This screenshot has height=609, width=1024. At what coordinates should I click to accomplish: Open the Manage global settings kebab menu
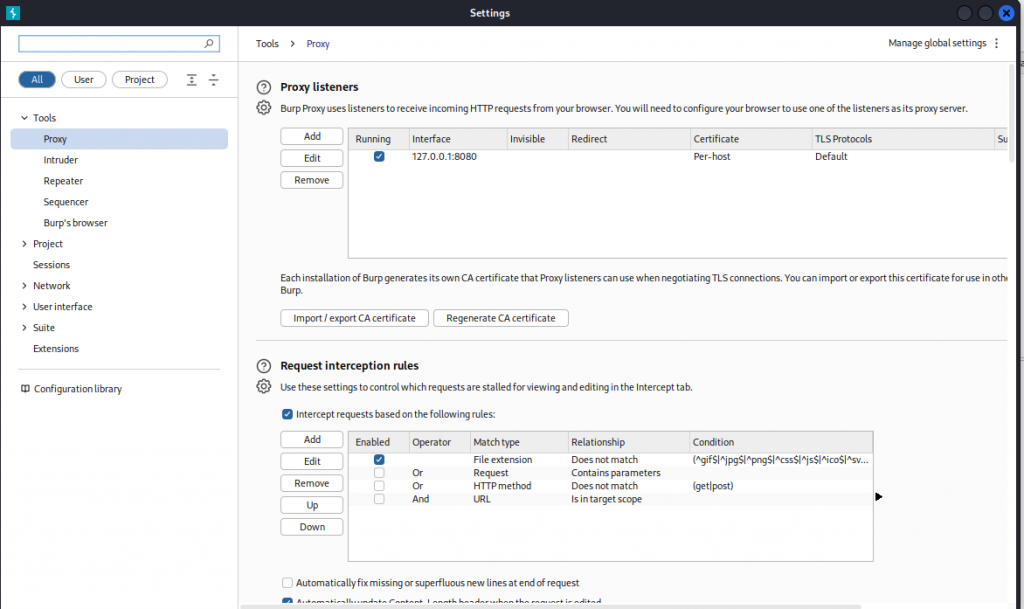coord(996,44)
